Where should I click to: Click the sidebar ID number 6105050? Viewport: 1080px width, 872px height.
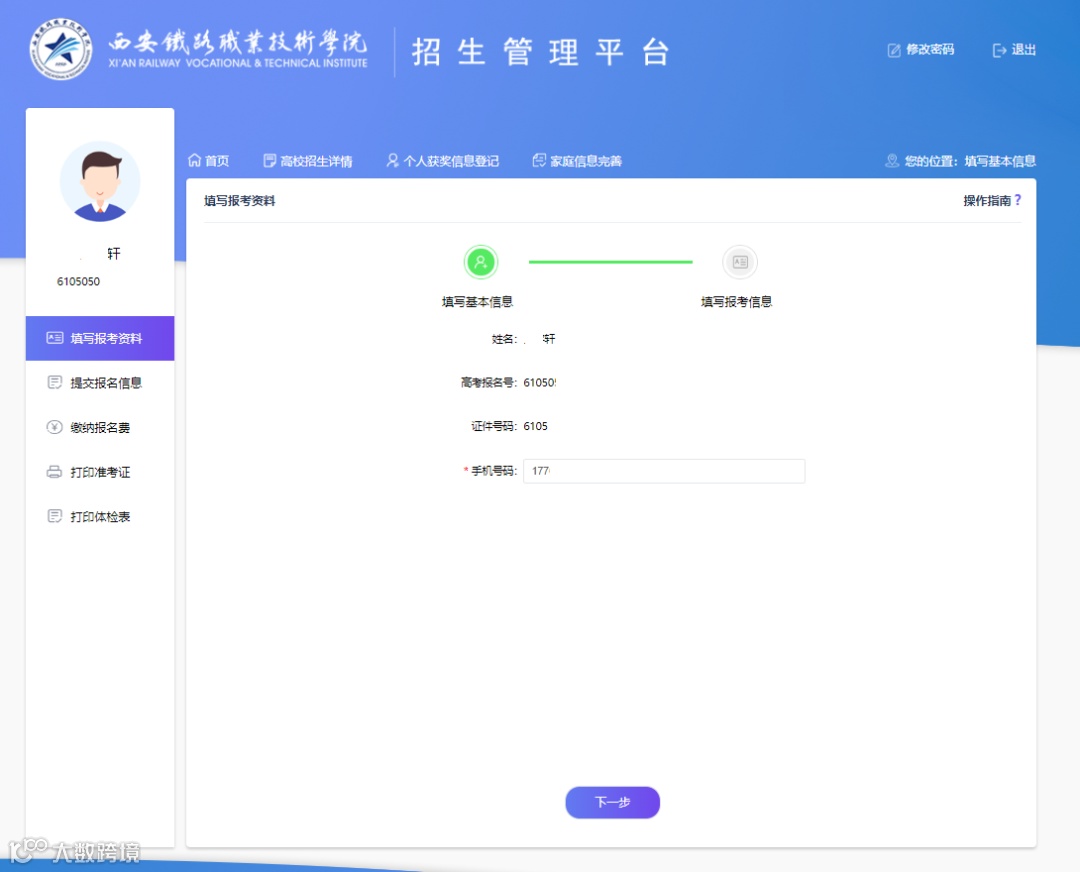pyautogui.click(x=79, y=281)
